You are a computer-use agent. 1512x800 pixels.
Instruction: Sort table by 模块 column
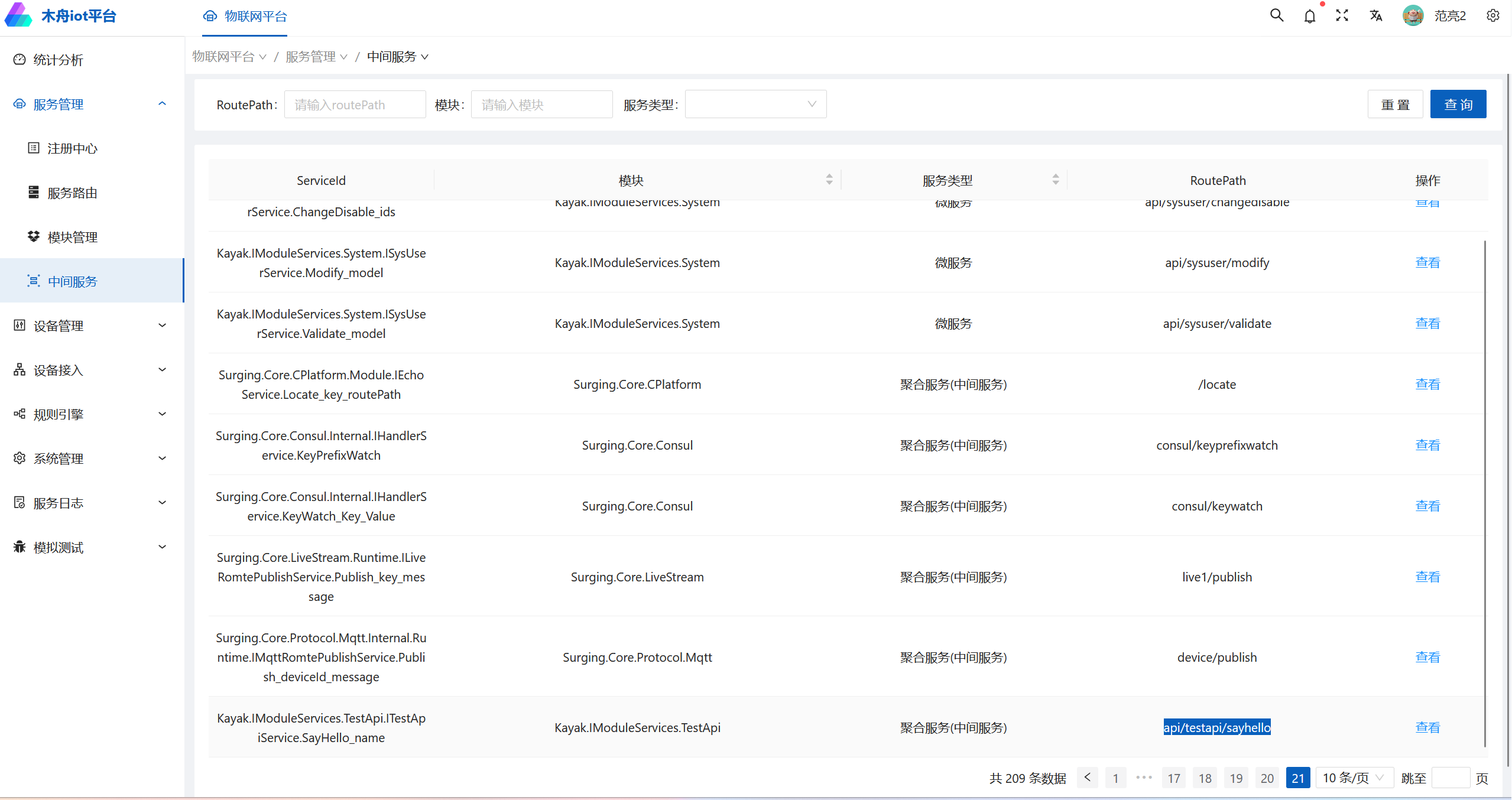[x=829, y=180]
